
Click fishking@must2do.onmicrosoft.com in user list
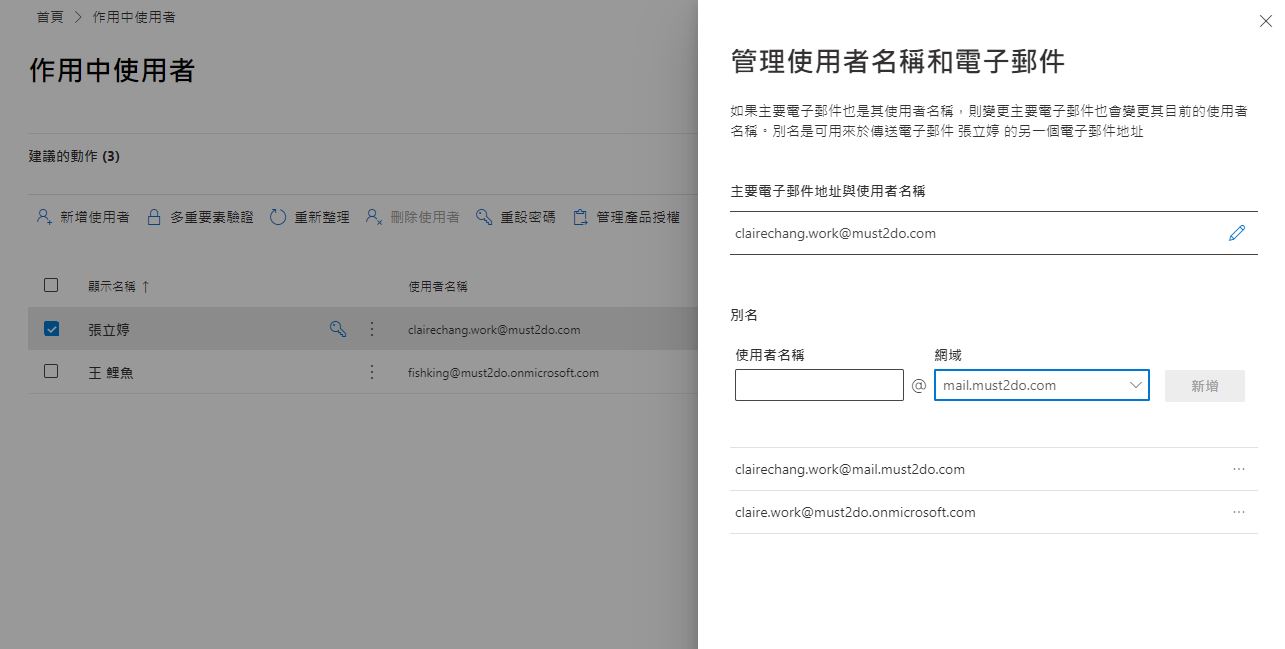[x=503, y=373]
